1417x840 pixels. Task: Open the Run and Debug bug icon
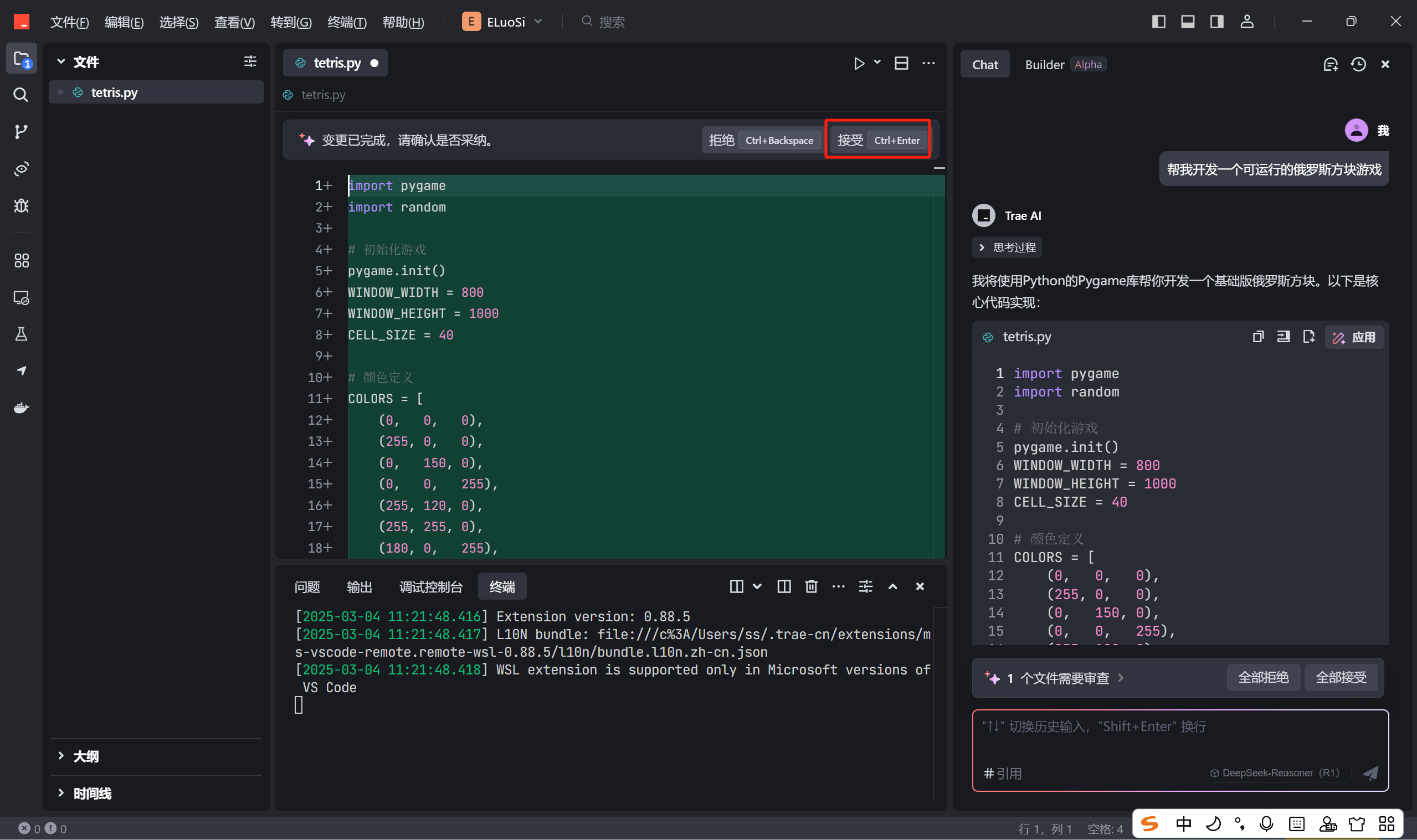tap(21, 205)
